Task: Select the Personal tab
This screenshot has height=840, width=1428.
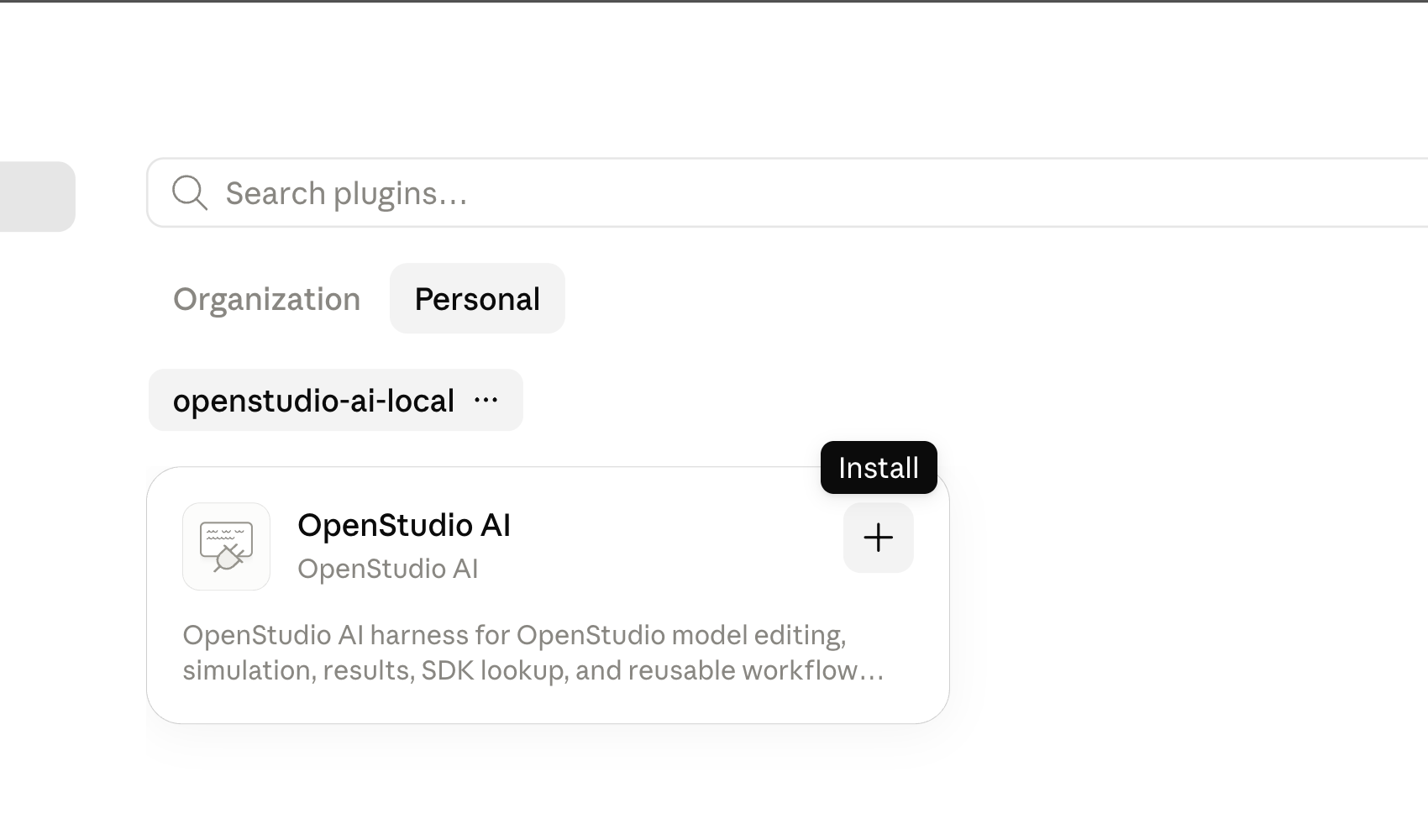Action: 477,298
